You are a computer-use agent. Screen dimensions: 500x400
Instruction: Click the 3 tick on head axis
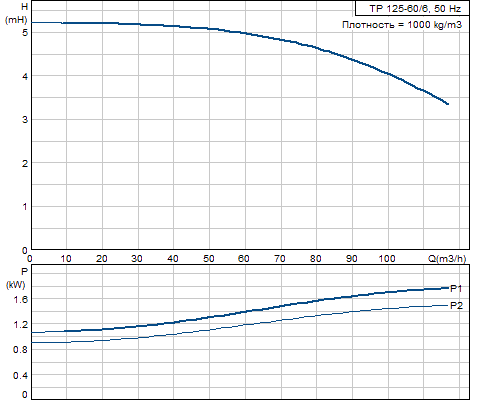[25, 120]
